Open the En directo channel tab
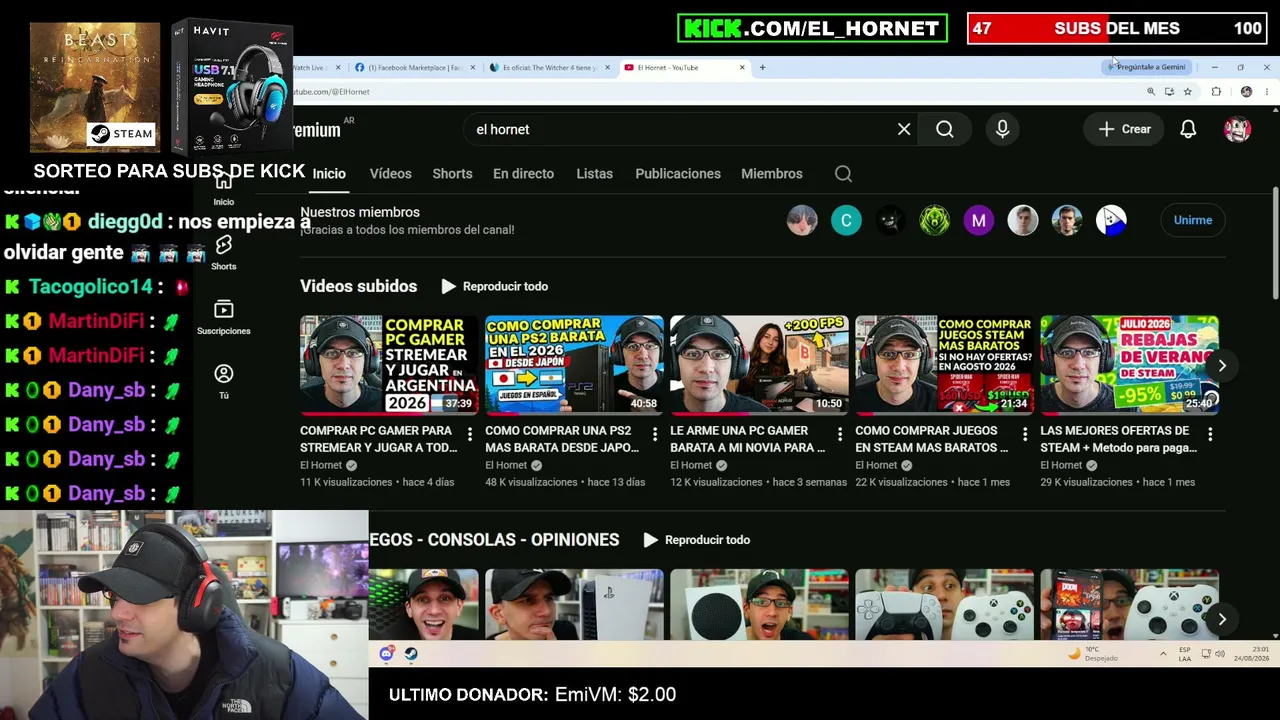Image resolution: width=1280 pixels, height=720 pixels. point(523,174)
